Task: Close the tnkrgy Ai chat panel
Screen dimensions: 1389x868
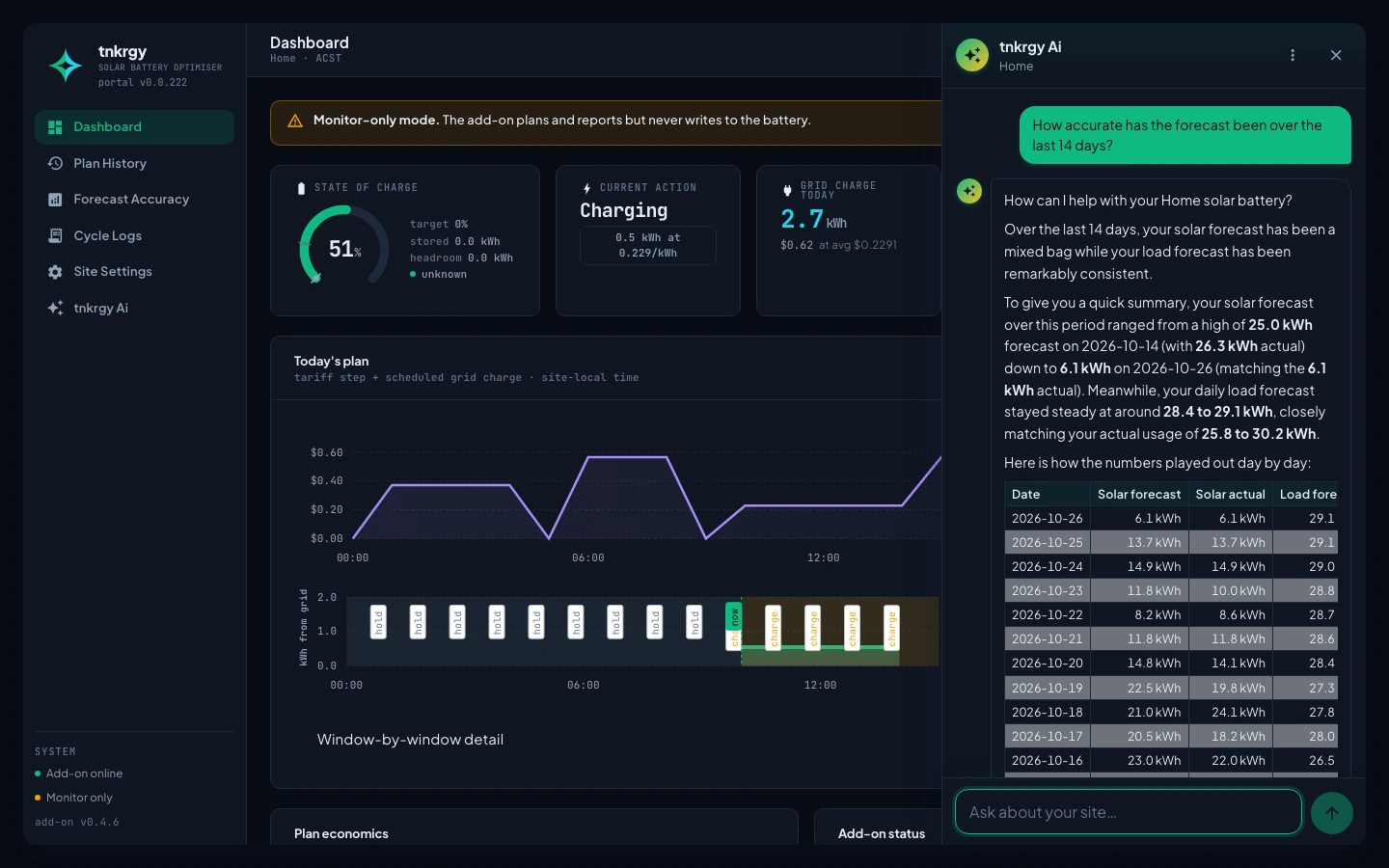Action: [1336, 55]
